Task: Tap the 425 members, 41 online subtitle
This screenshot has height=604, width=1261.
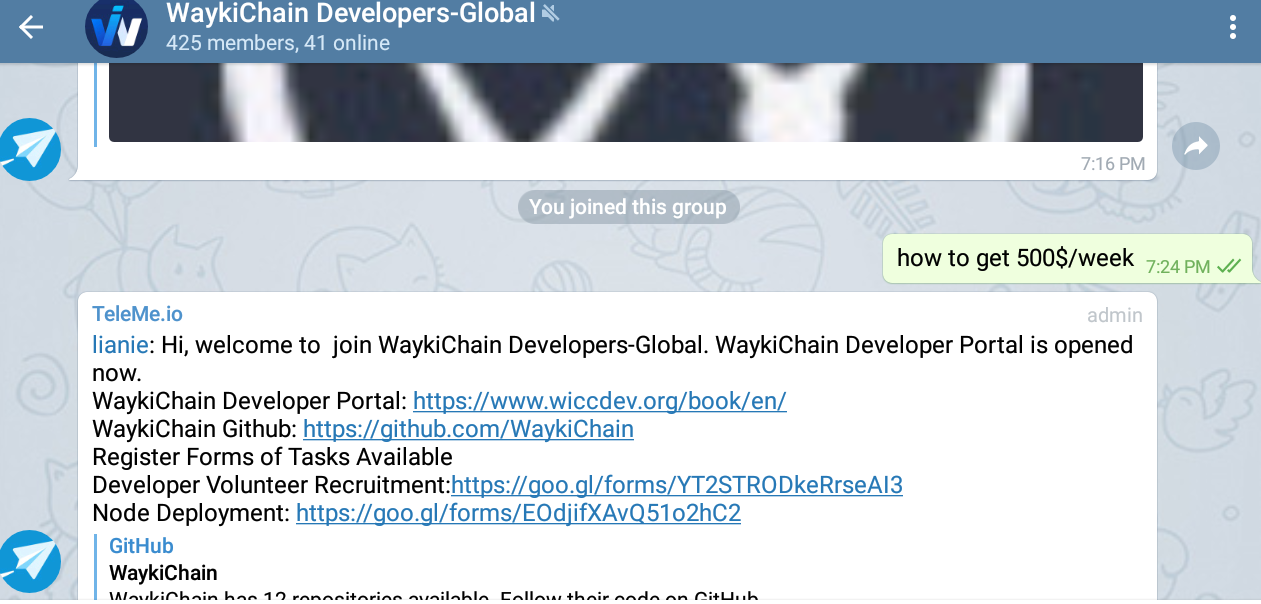Action: (278, 44)
